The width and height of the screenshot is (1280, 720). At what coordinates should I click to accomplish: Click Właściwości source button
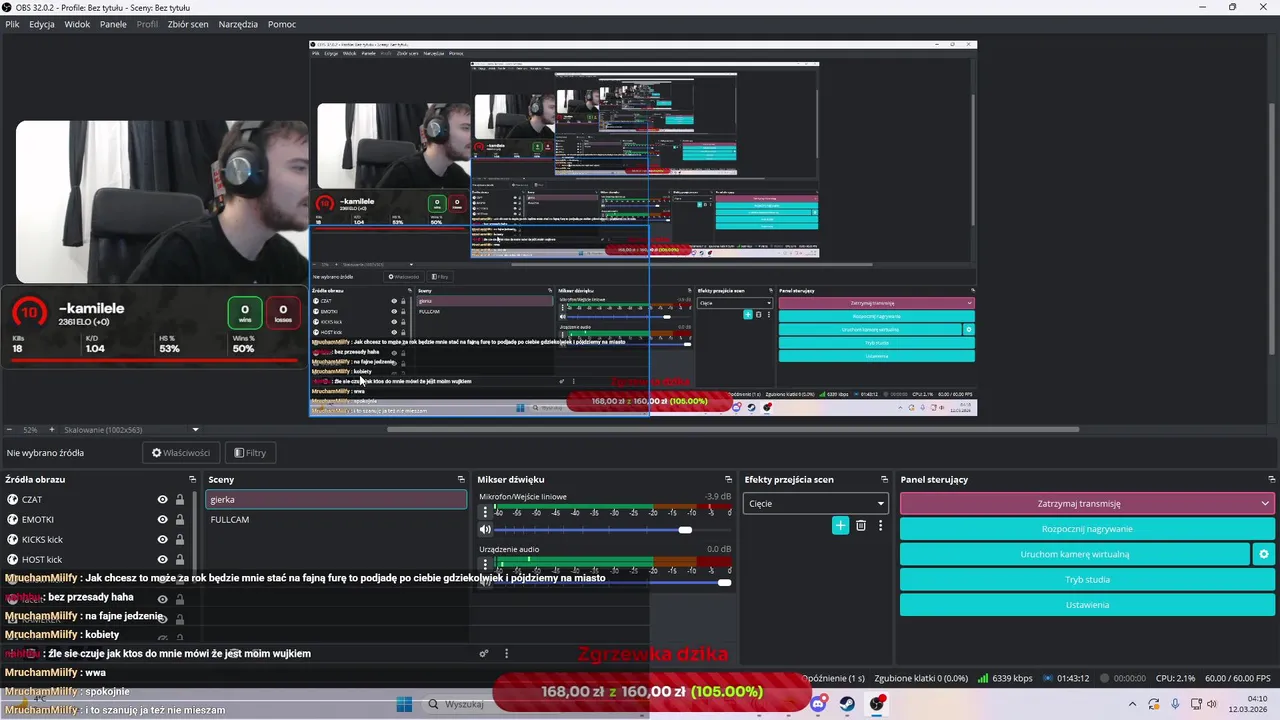[181, 453]
